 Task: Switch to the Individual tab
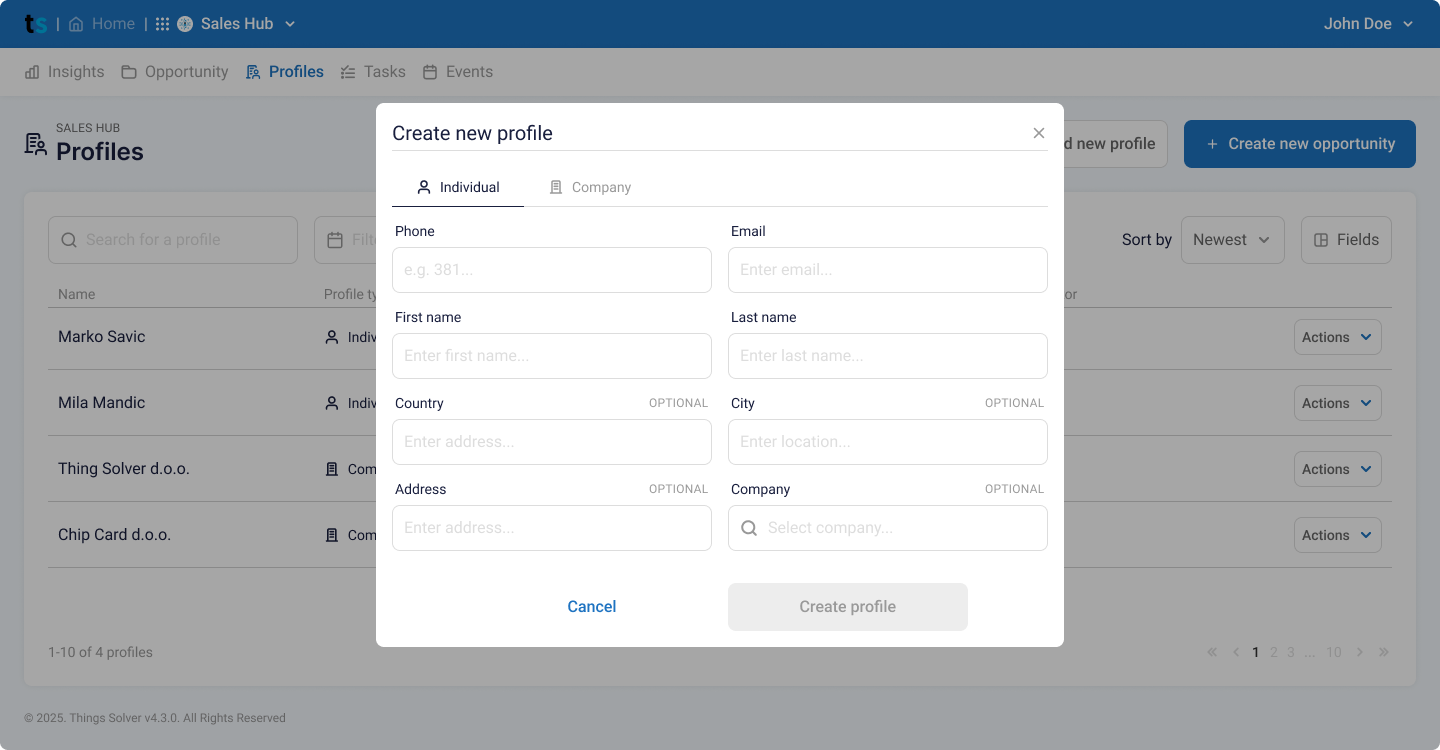click(458, 187)
